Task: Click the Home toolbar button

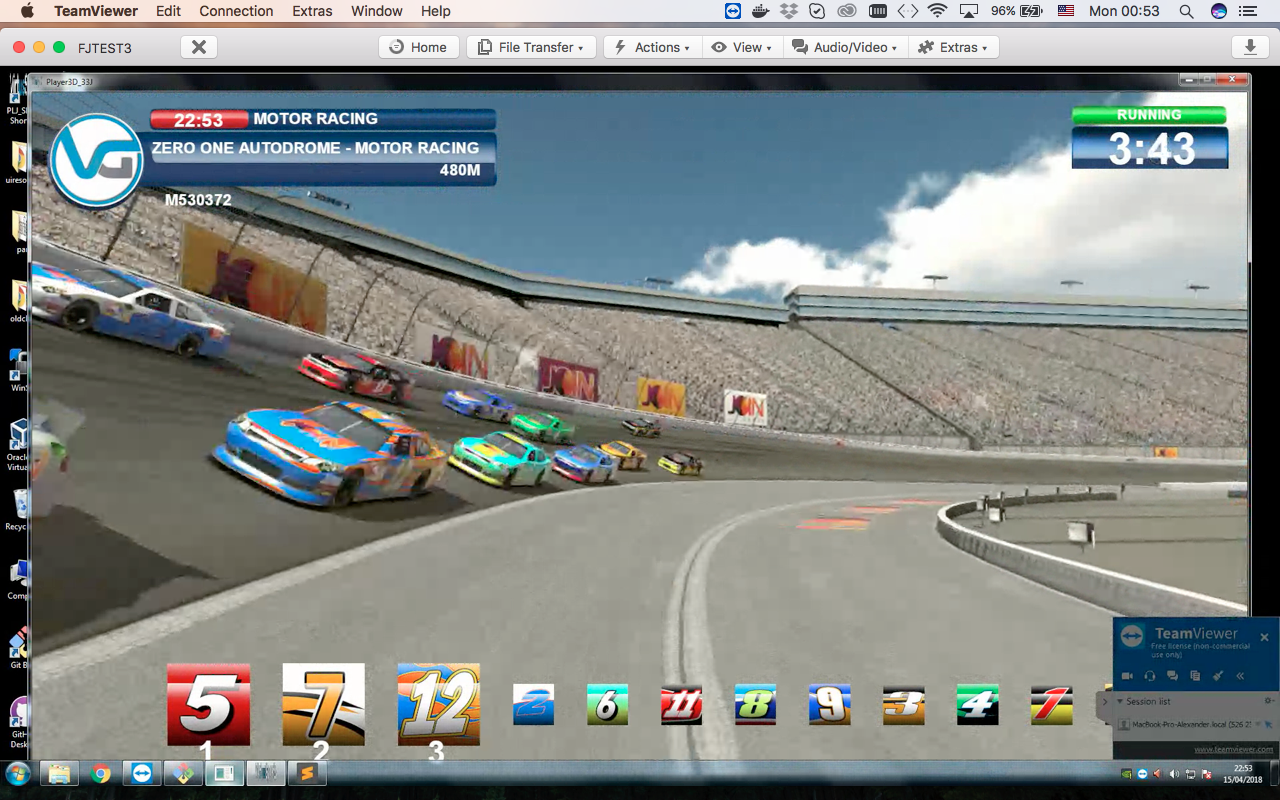Action: pos(419,47)
